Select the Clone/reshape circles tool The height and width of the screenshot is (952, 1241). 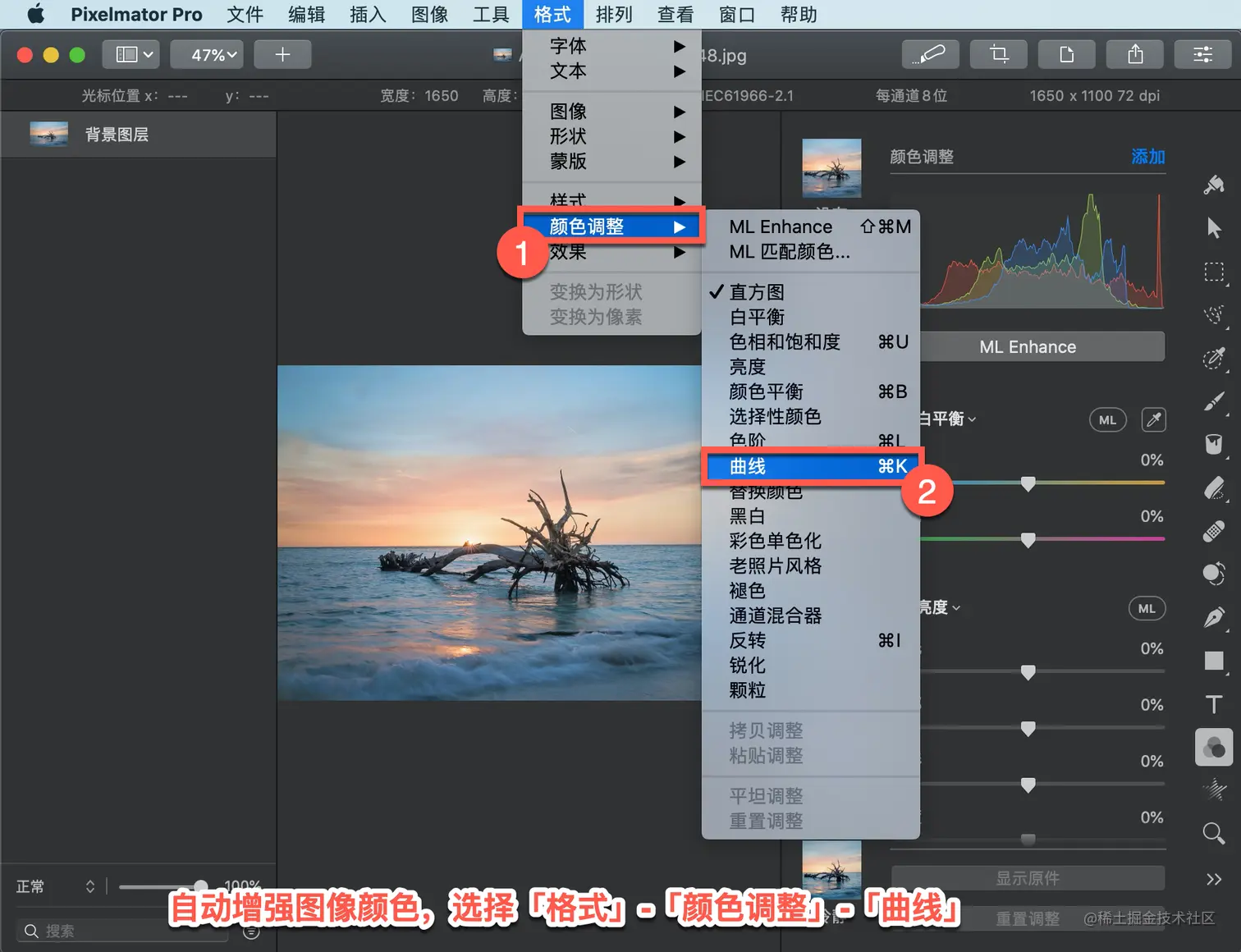click(x=1214, y=574)
